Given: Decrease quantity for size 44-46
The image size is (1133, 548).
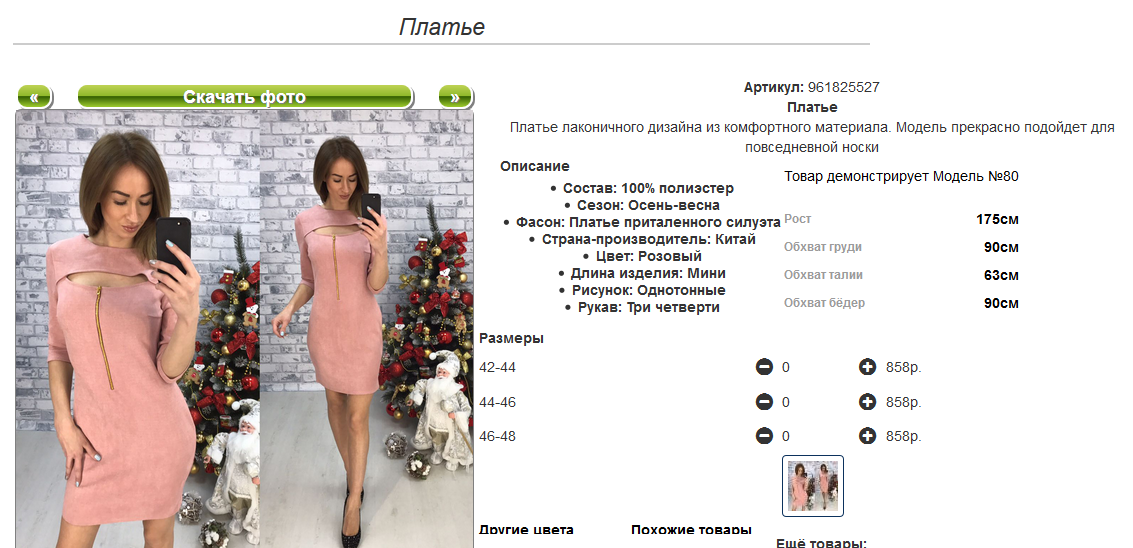Looking at the screenshot, I should pyautogui.click(x=764, y=402).
